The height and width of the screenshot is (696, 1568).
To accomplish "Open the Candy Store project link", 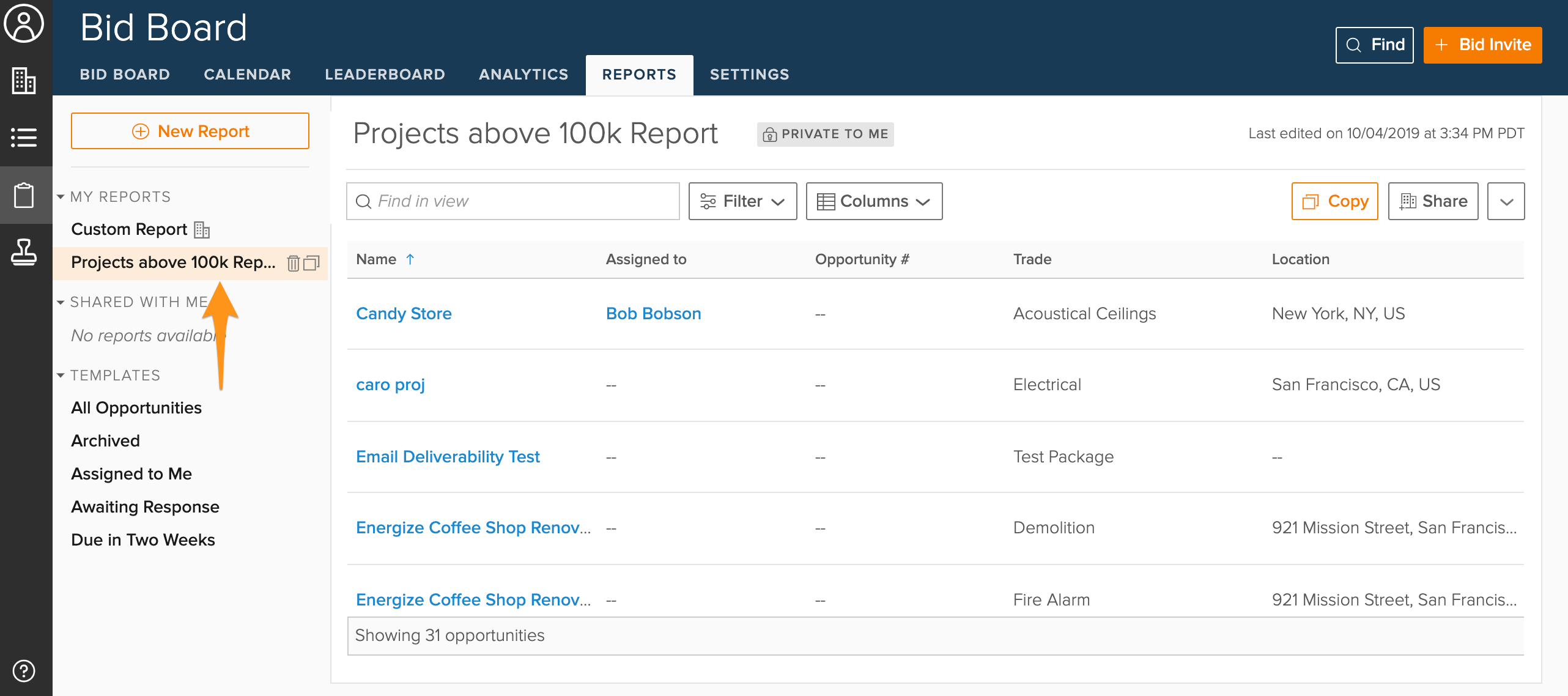I will [x=404, y=314].
